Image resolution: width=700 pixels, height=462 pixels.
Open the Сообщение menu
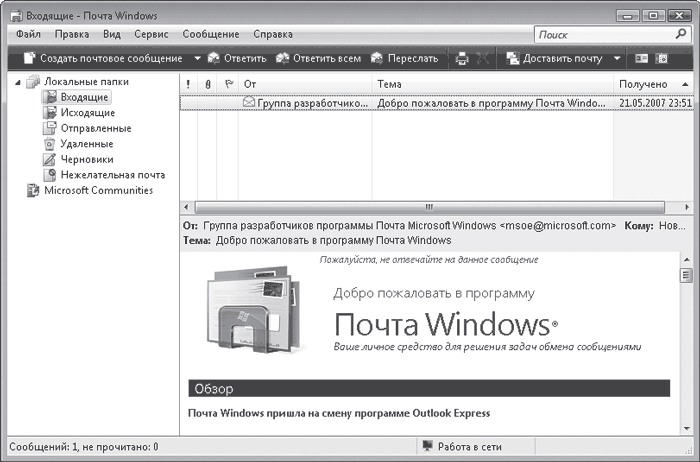[x=211, y=34]
